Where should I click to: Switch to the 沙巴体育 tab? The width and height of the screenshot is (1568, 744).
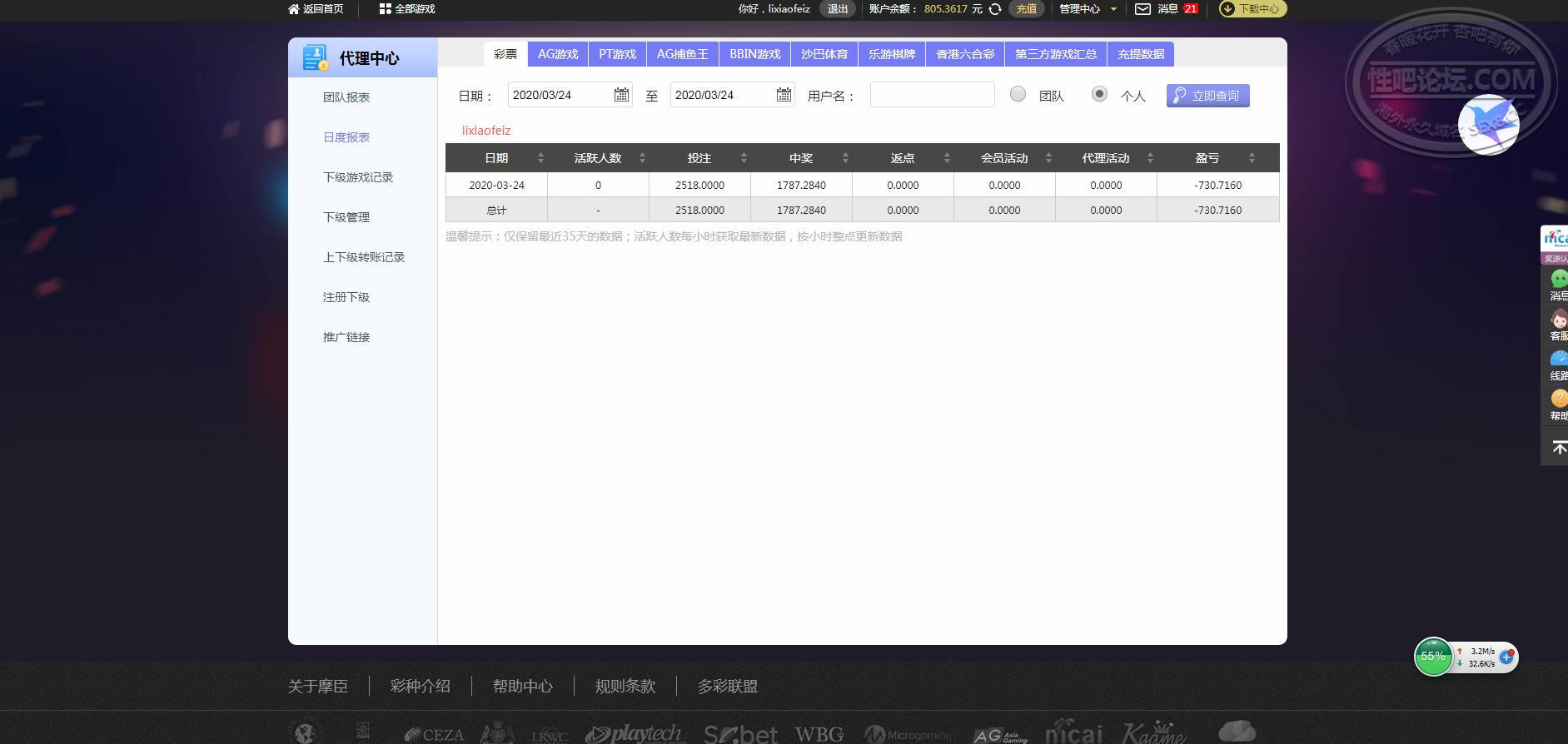click(824, 54)
